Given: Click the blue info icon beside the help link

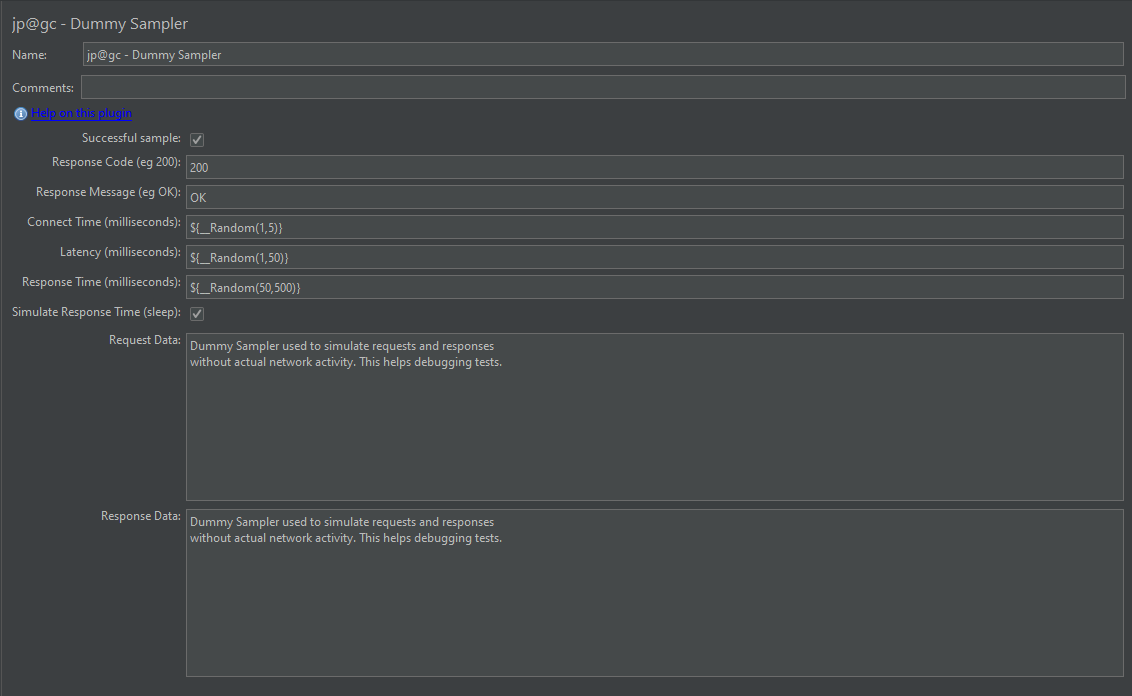Looking at the screenshot, I should coord(20,114).
